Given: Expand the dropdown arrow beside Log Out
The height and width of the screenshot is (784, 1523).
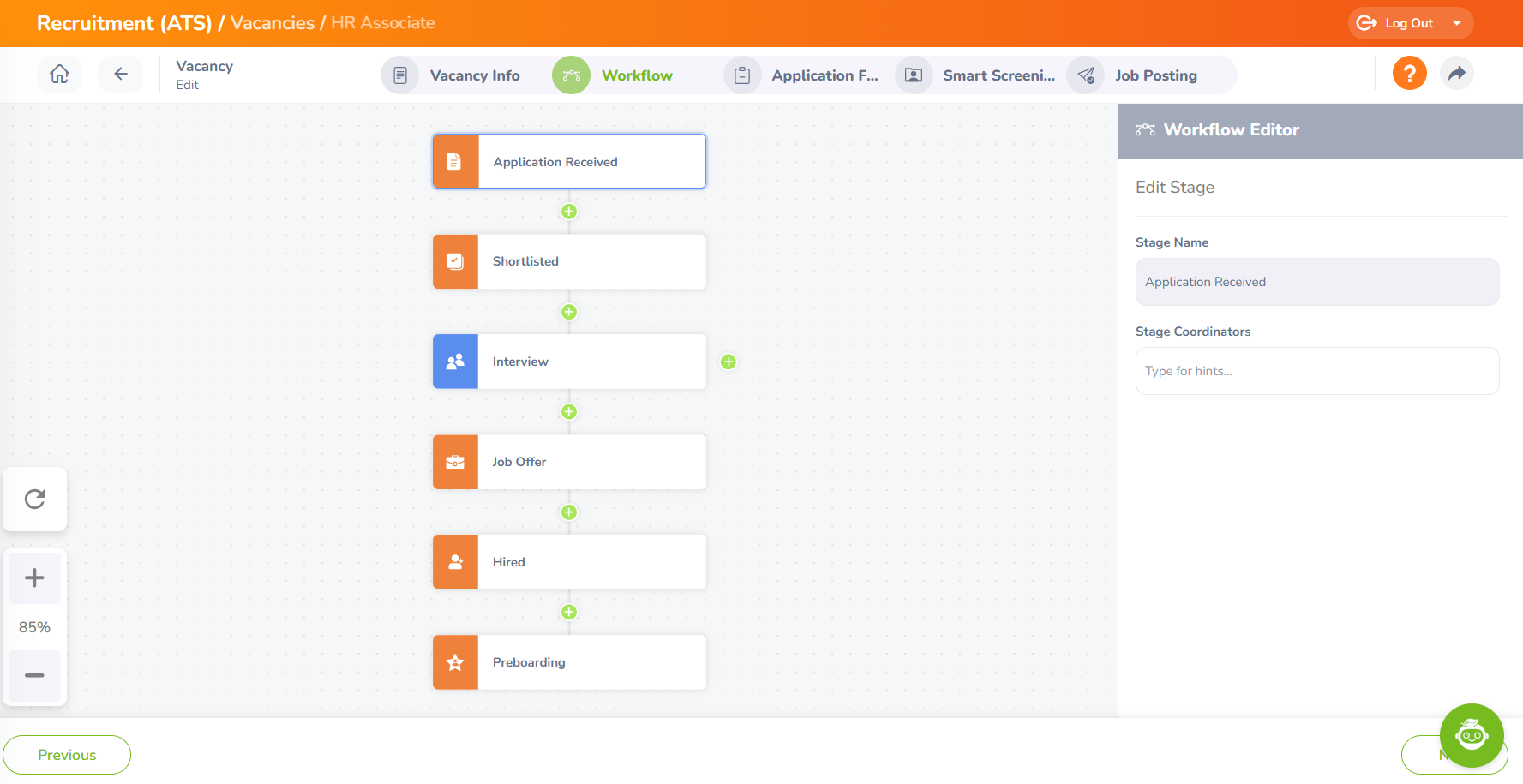Looking at the screenshot, I should pyautogui.click(x=1457, y=23).
